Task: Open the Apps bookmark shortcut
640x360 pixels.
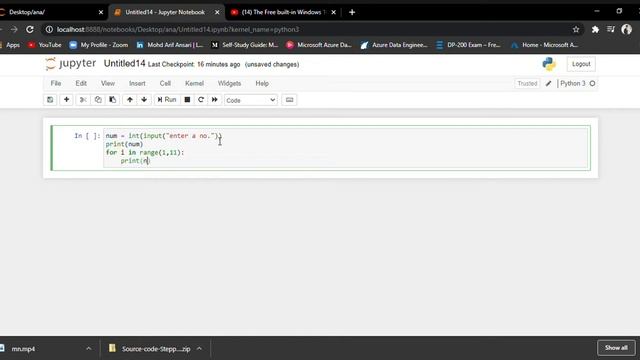Action: [10, 45]
